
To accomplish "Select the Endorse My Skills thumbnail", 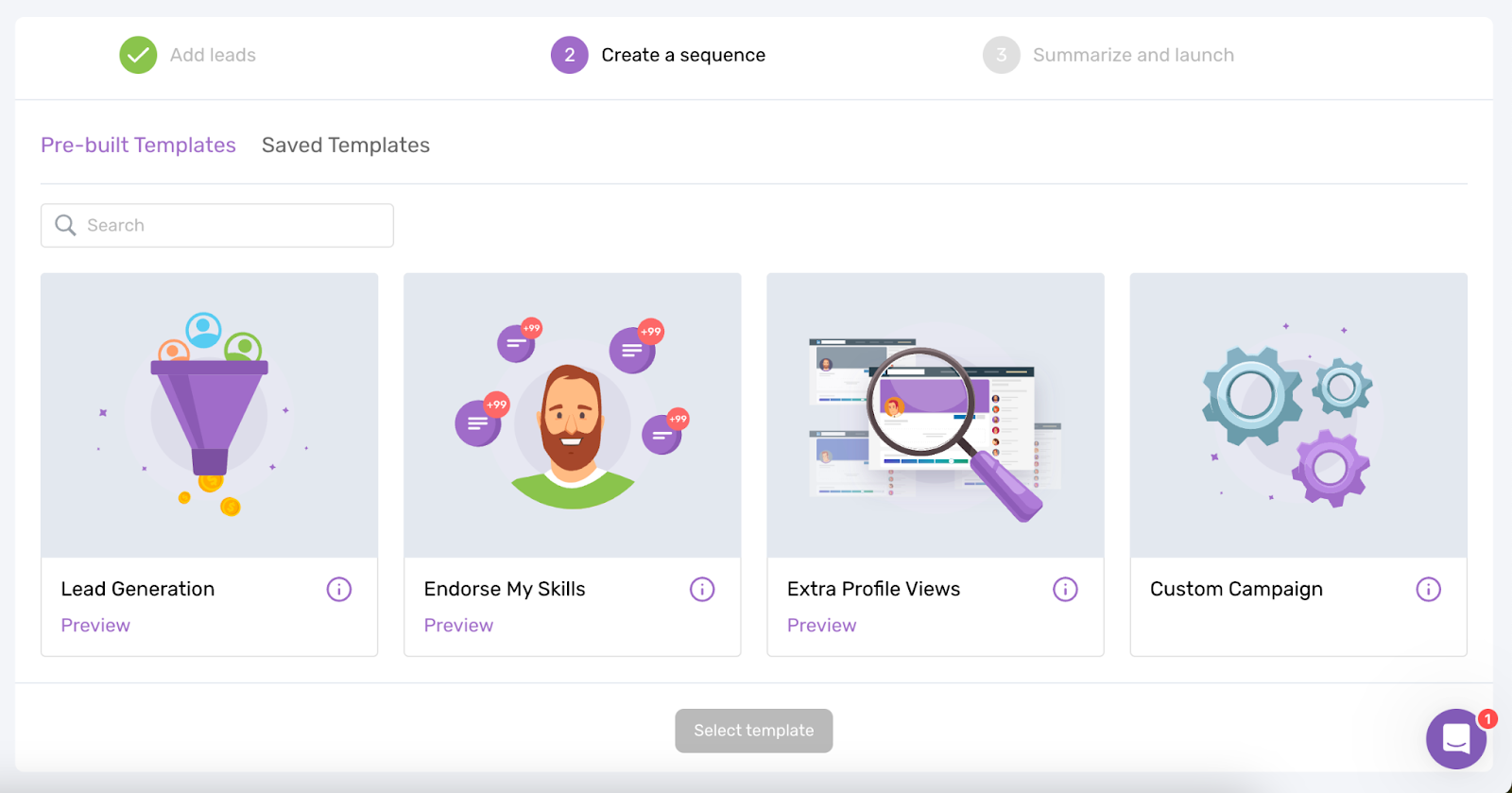I will [x=572, y=416].
